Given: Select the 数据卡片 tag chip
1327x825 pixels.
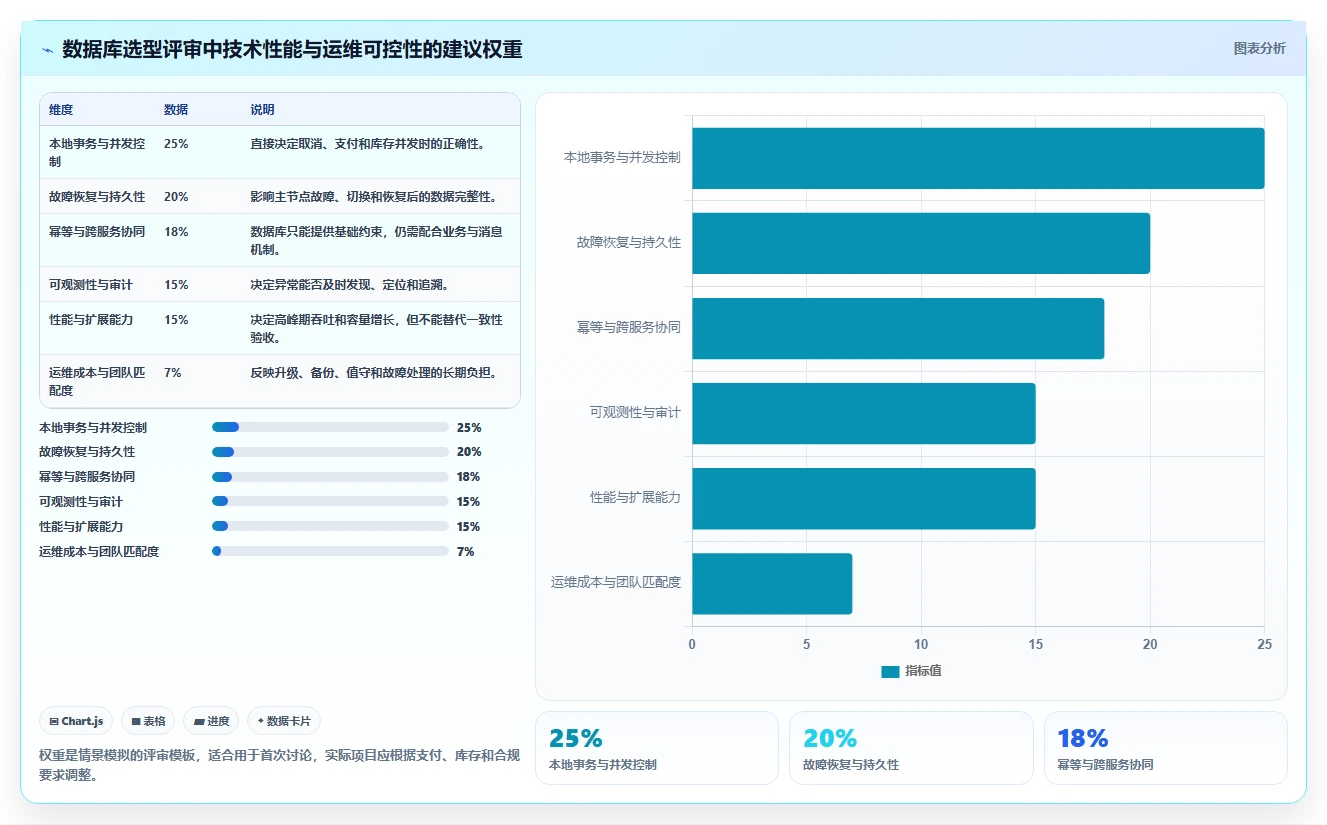Looking at the screenshot, I should [284, 721].
